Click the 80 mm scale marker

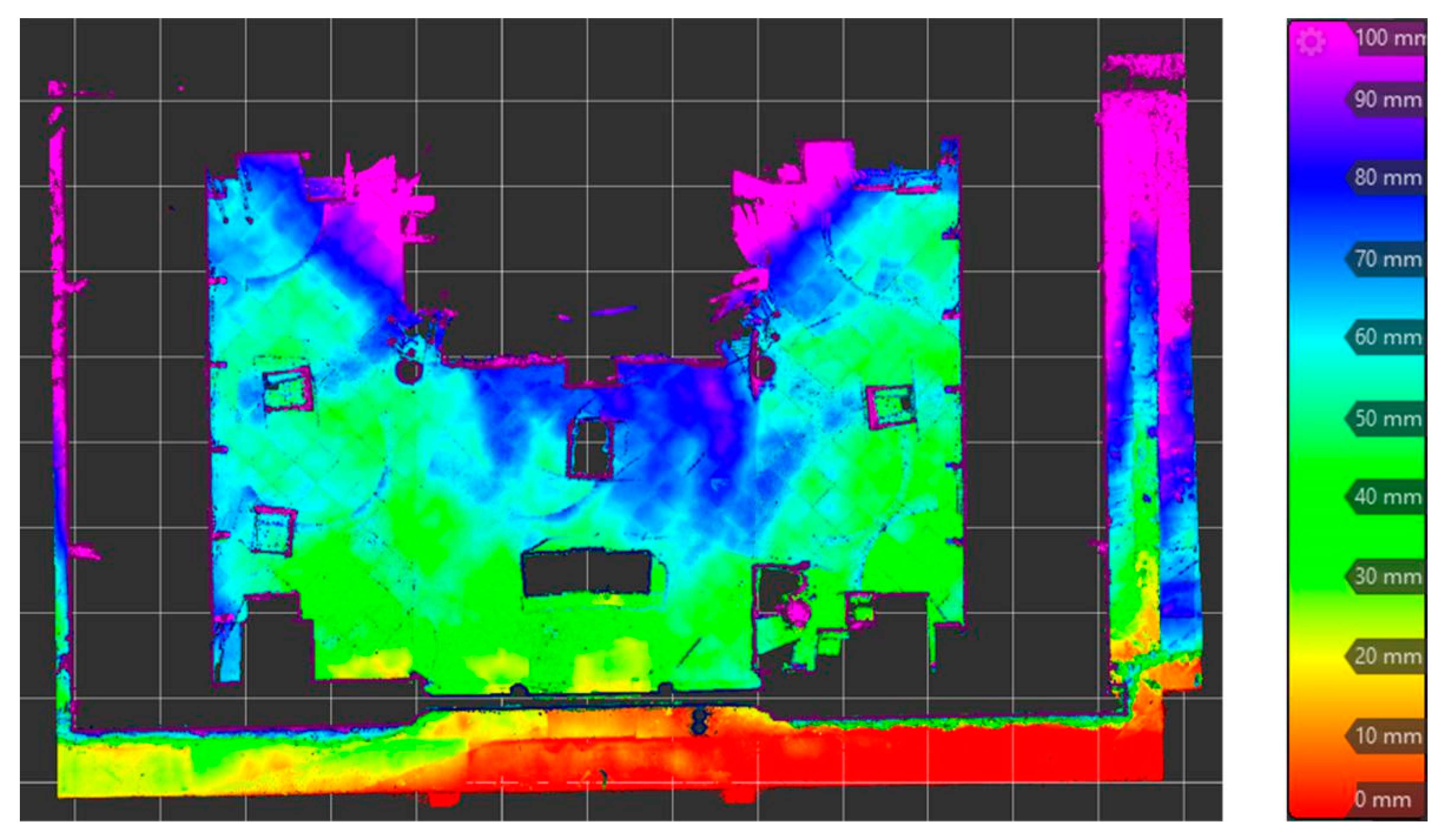(1387, 178)
